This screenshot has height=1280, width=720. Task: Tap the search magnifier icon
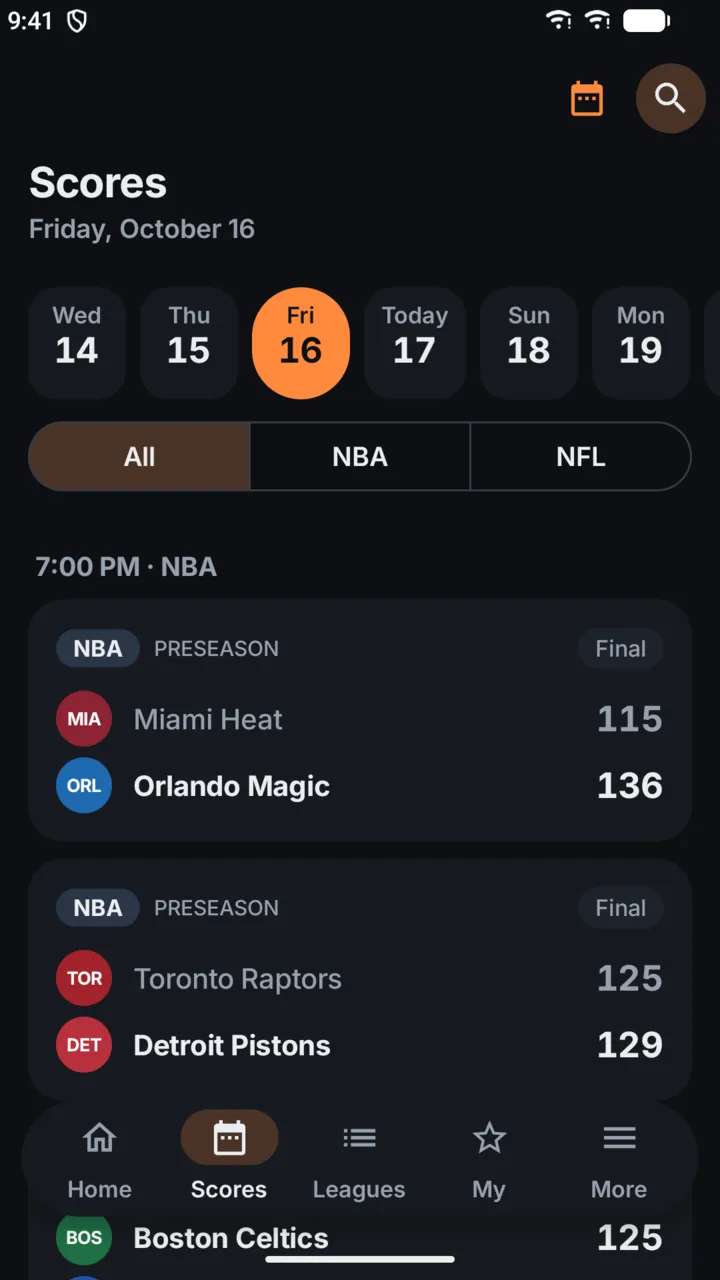(671, 98)
